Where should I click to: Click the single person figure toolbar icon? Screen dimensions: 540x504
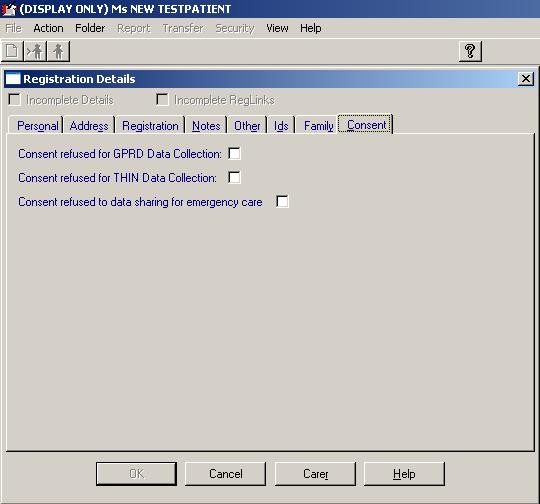click(58, 51)
